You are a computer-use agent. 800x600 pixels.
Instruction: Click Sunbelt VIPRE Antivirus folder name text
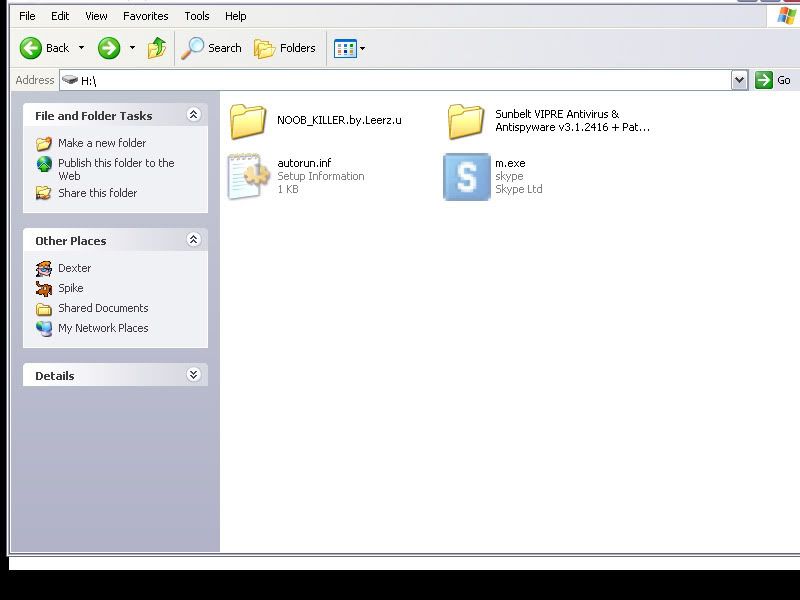(572, 121)
